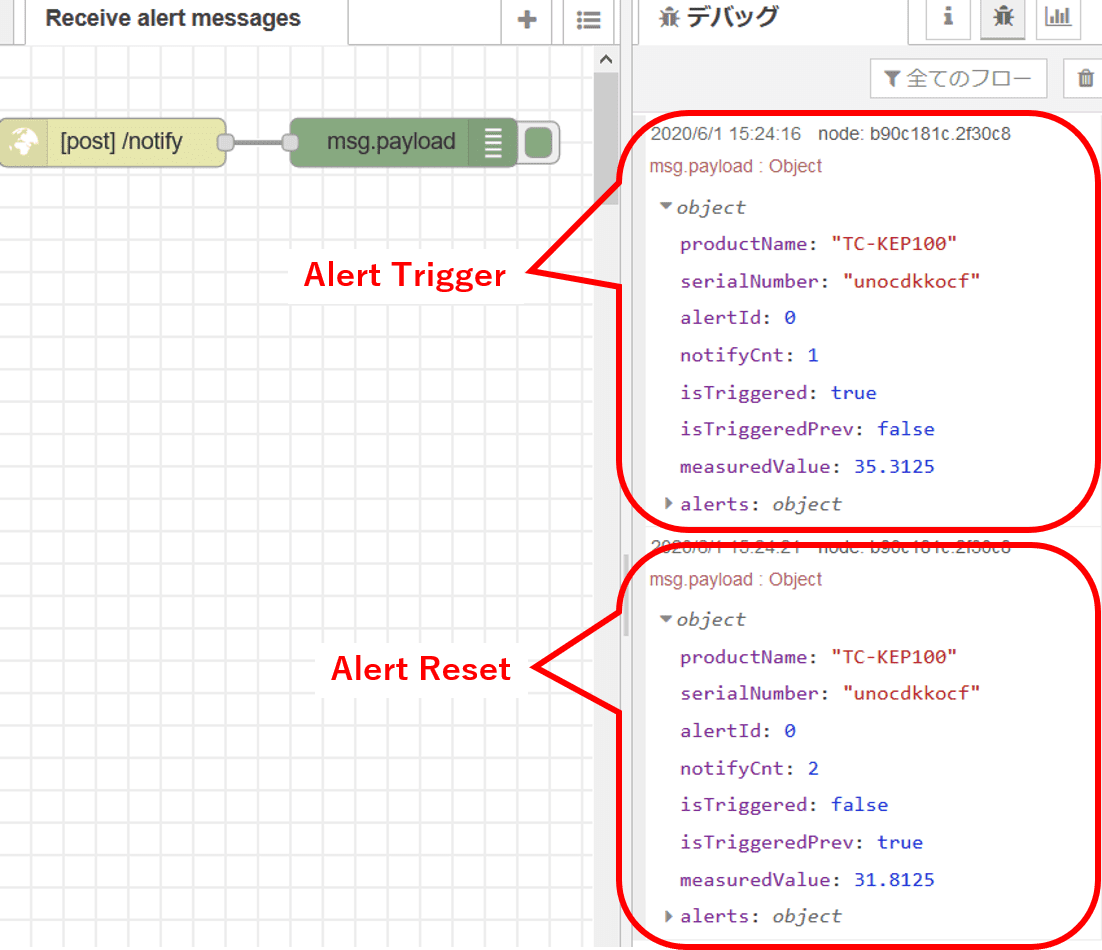Image resolution: width=1102 pixels, height=950 pixels.
Task: Open the dashboard chart icon tab
Action: pos(1057,18)
